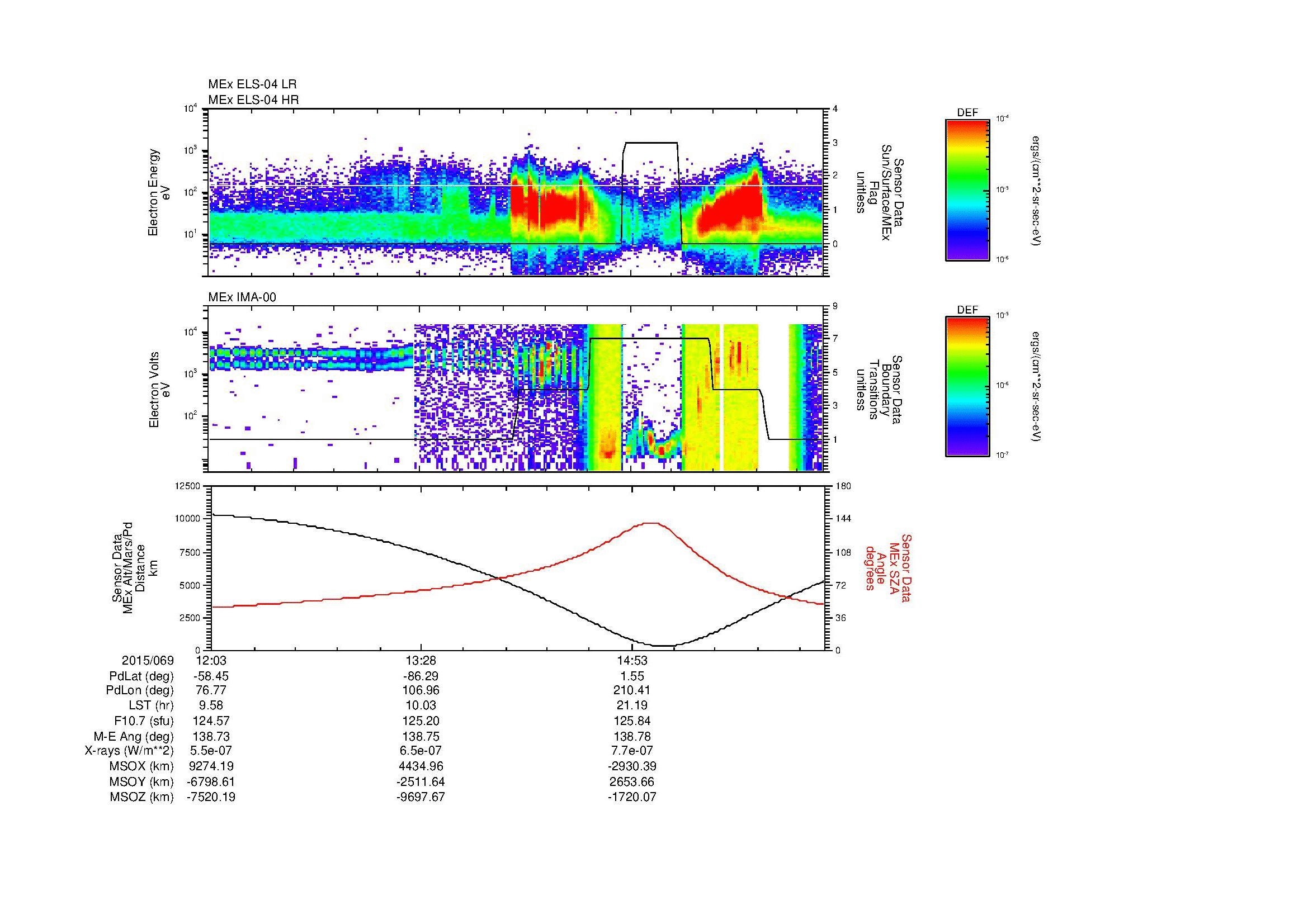
Task: Click the time tick '14:53'
Action: click(632, 660)
